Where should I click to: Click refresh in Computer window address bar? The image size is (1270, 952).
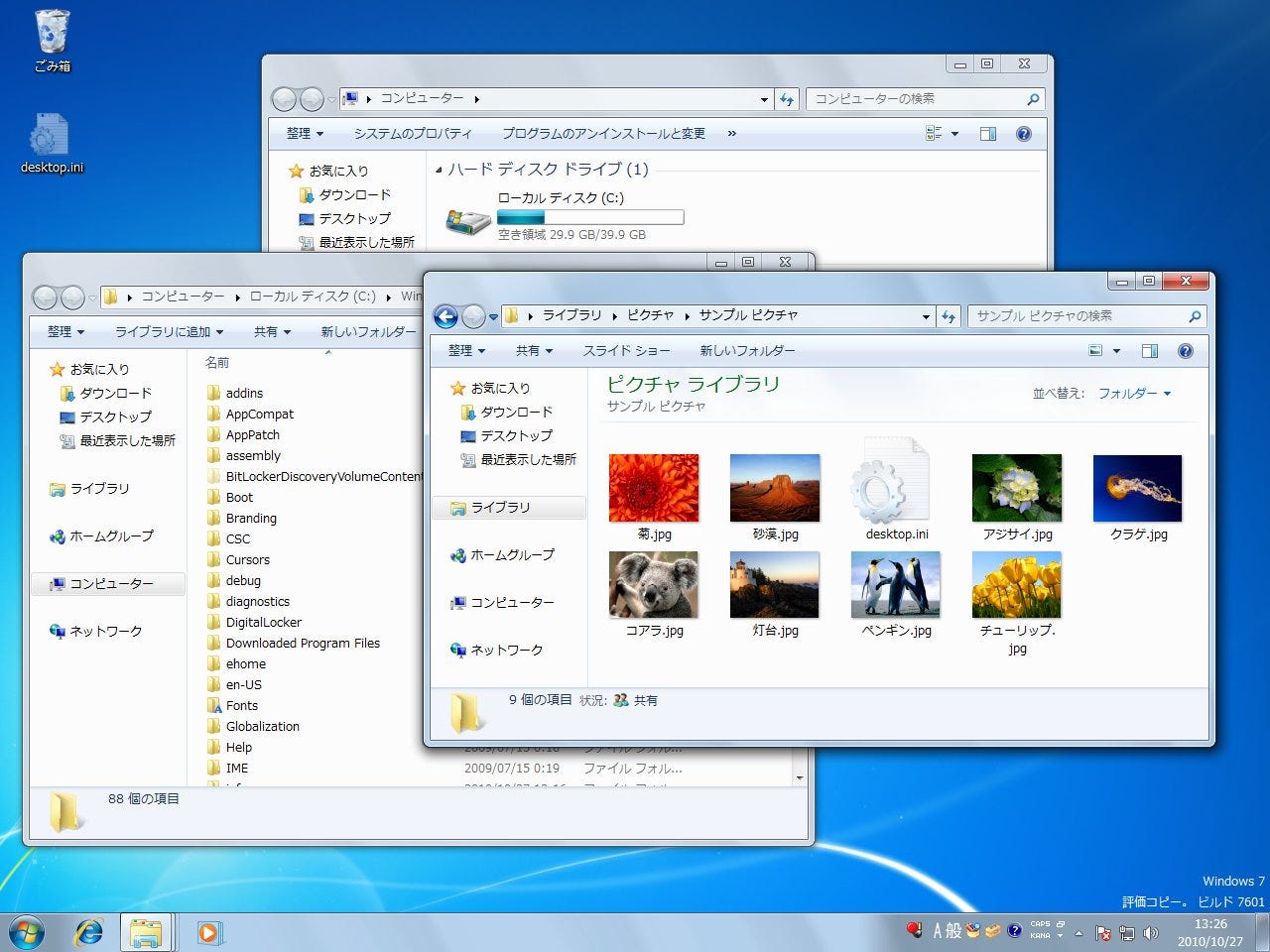tap(787, 99)
